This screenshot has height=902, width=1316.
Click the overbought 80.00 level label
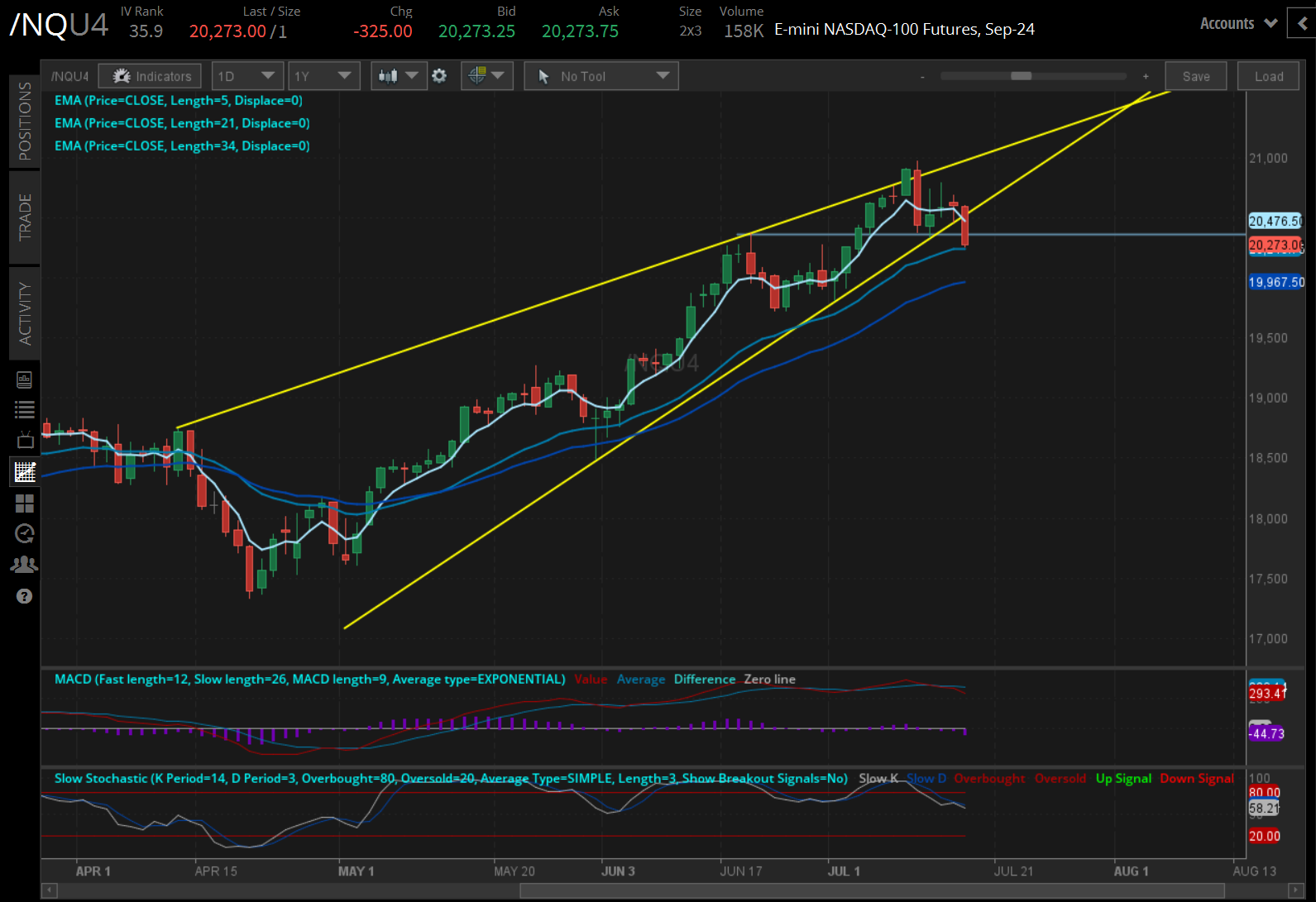(1264, 793)
